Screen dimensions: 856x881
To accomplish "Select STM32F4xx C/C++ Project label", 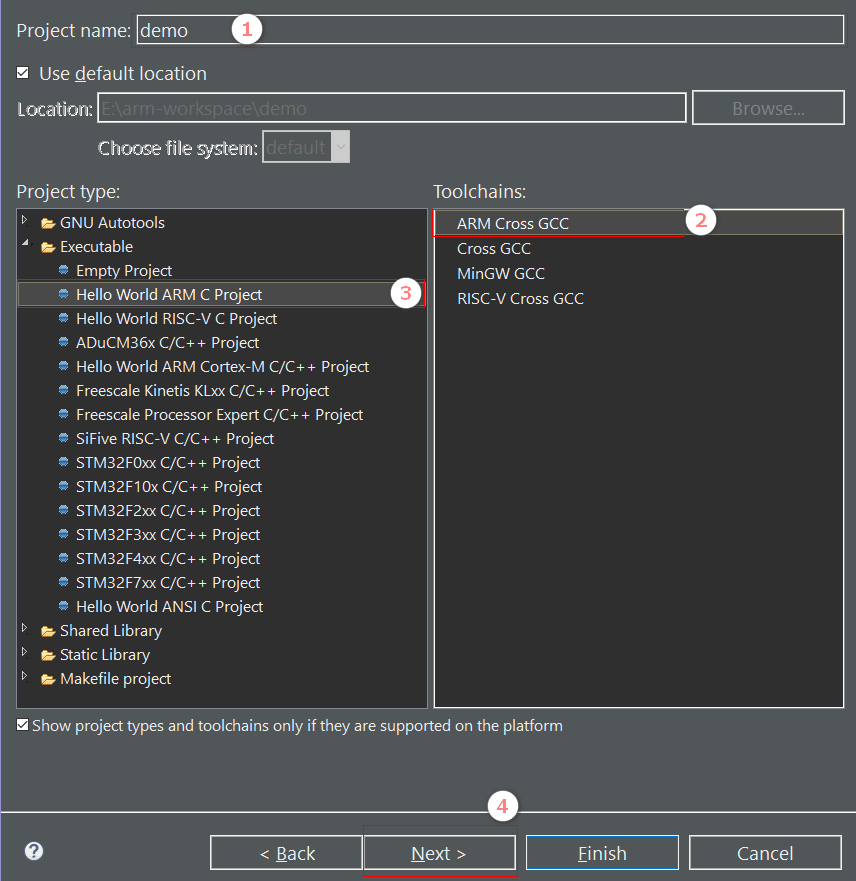I will point(168,558).
